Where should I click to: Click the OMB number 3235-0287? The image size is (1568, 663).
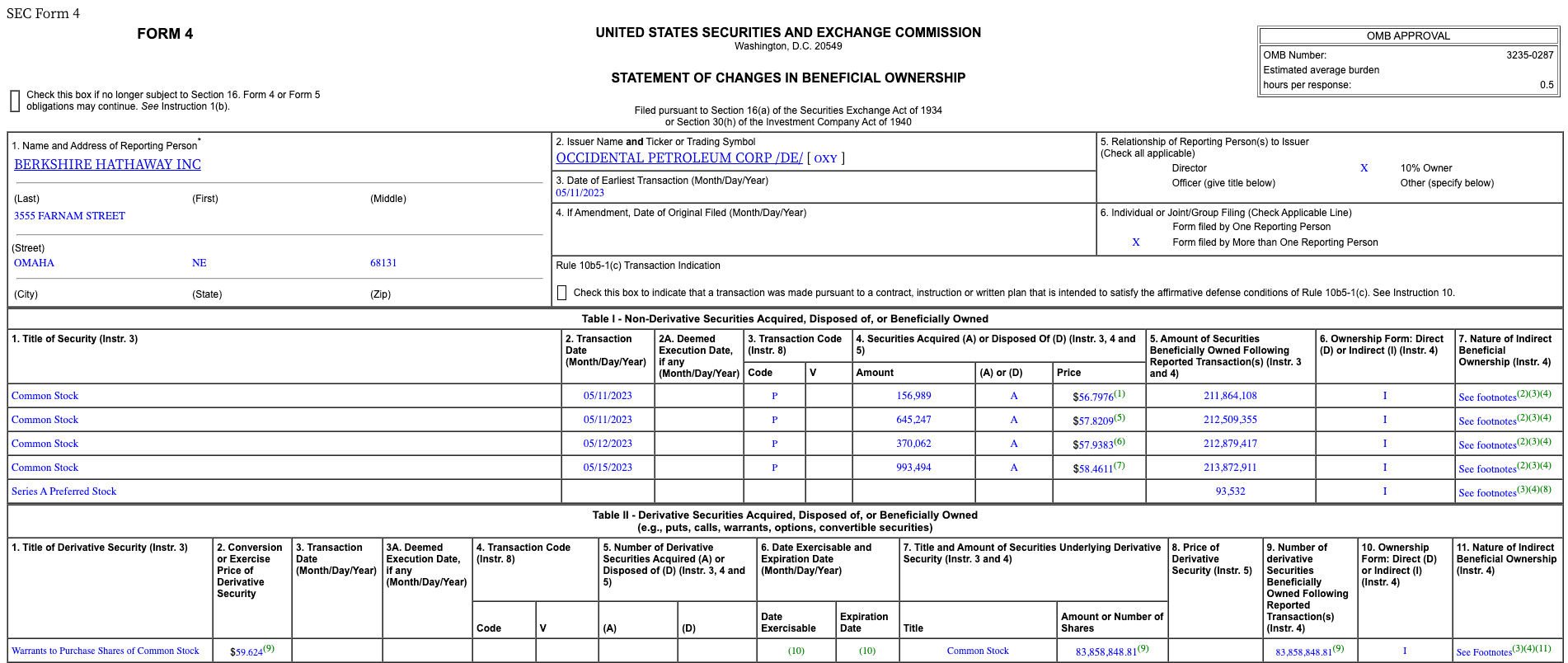[1529, 55]
